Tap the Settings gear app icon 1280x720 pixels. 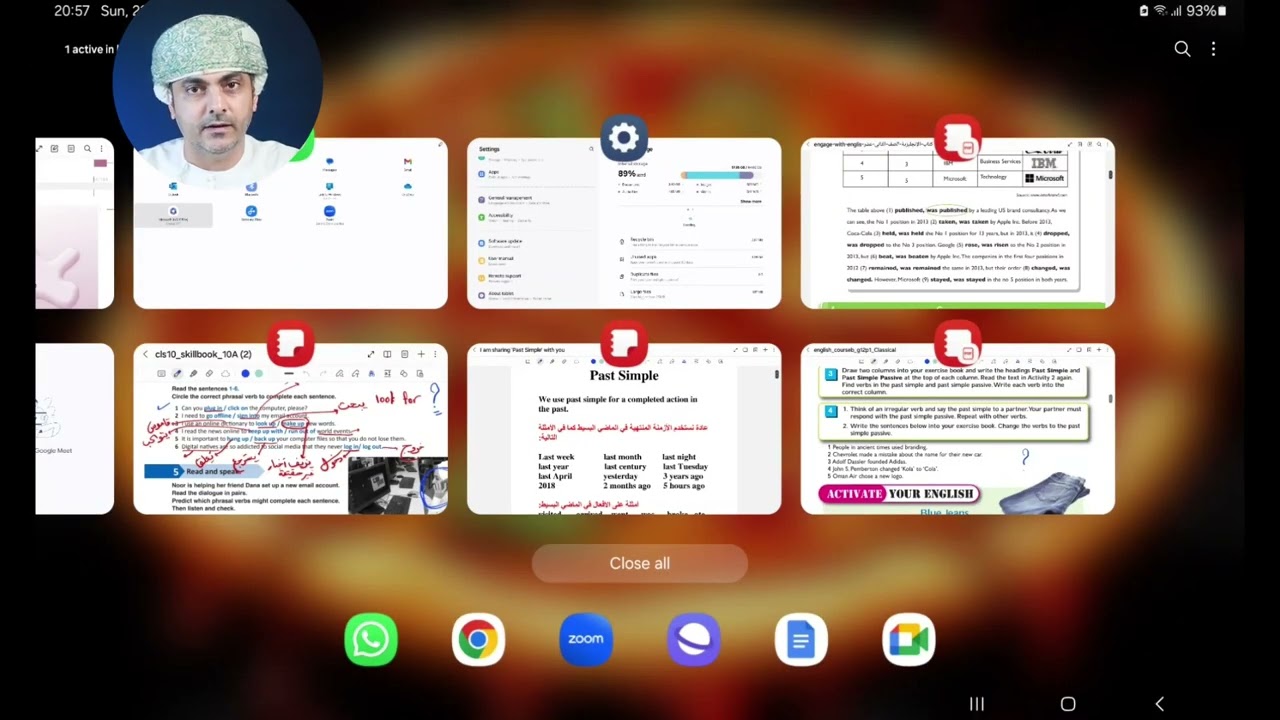pos(624,138)
